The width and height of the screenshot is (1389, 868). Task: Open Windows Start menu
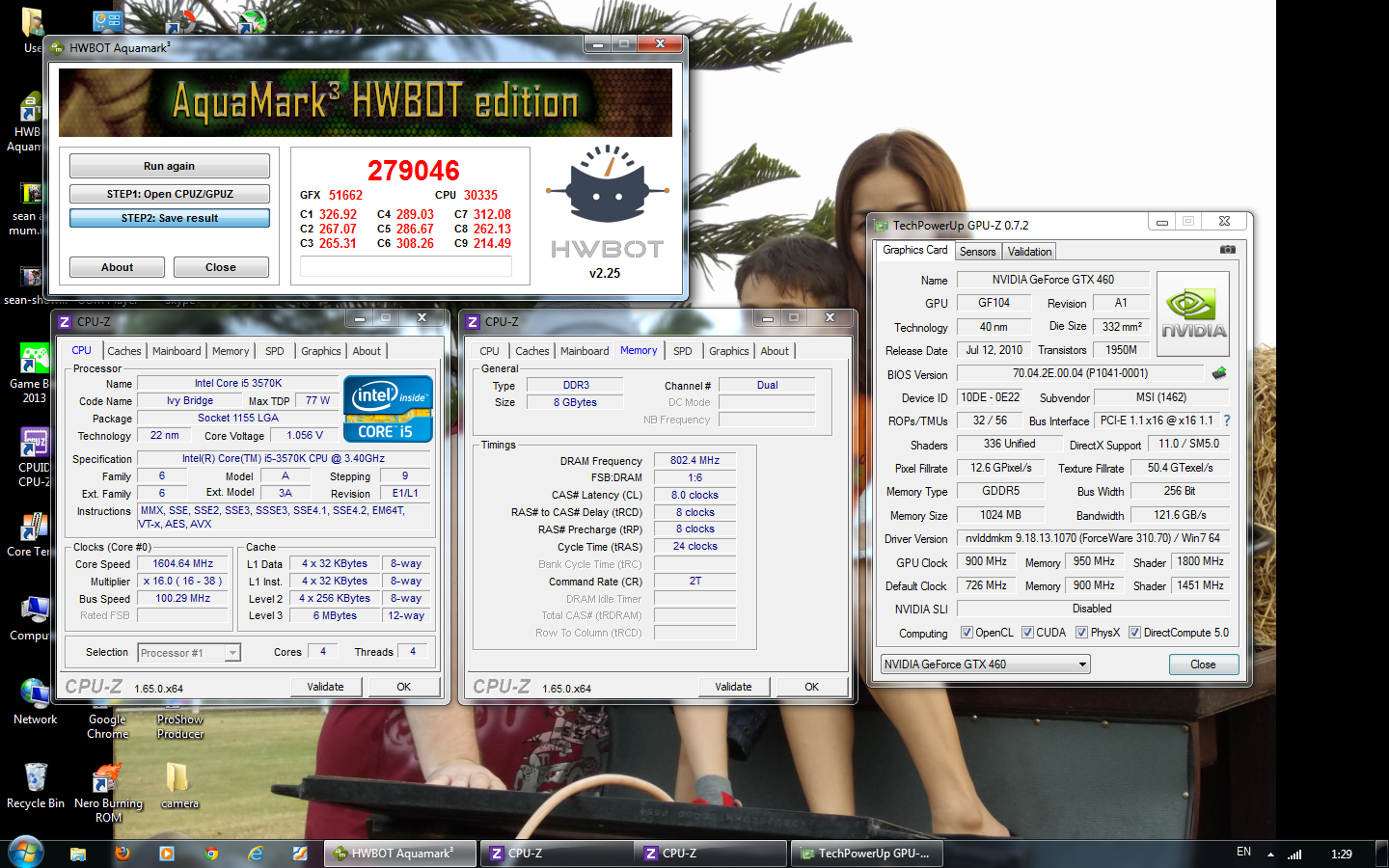(x=26, y=854)
